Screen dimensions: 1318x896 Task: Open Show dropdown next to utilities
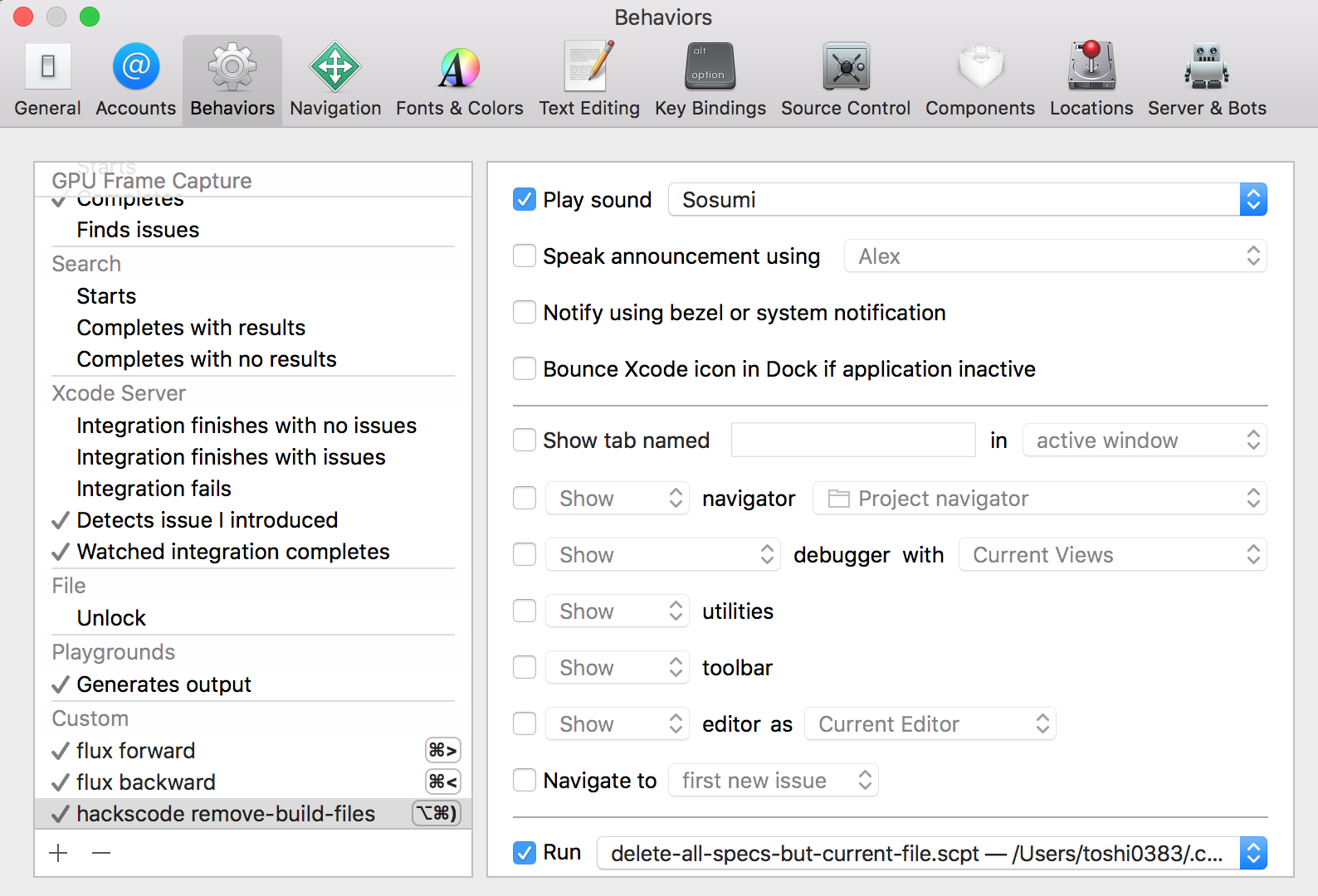click(618, 611)
